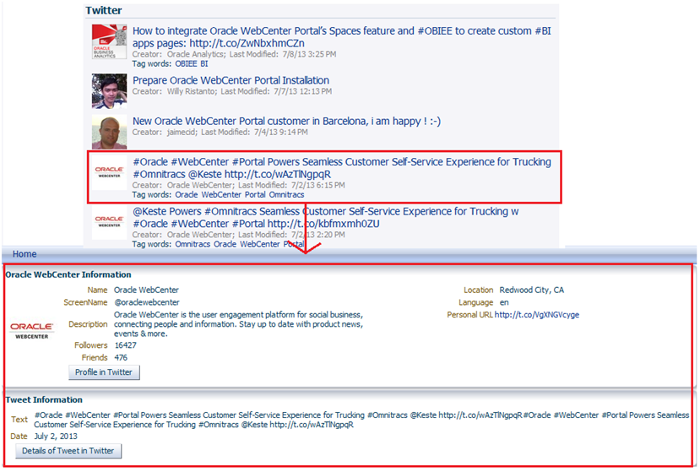
Task: Click the tweet date 'July 2, 2013'
Action: 56,436
